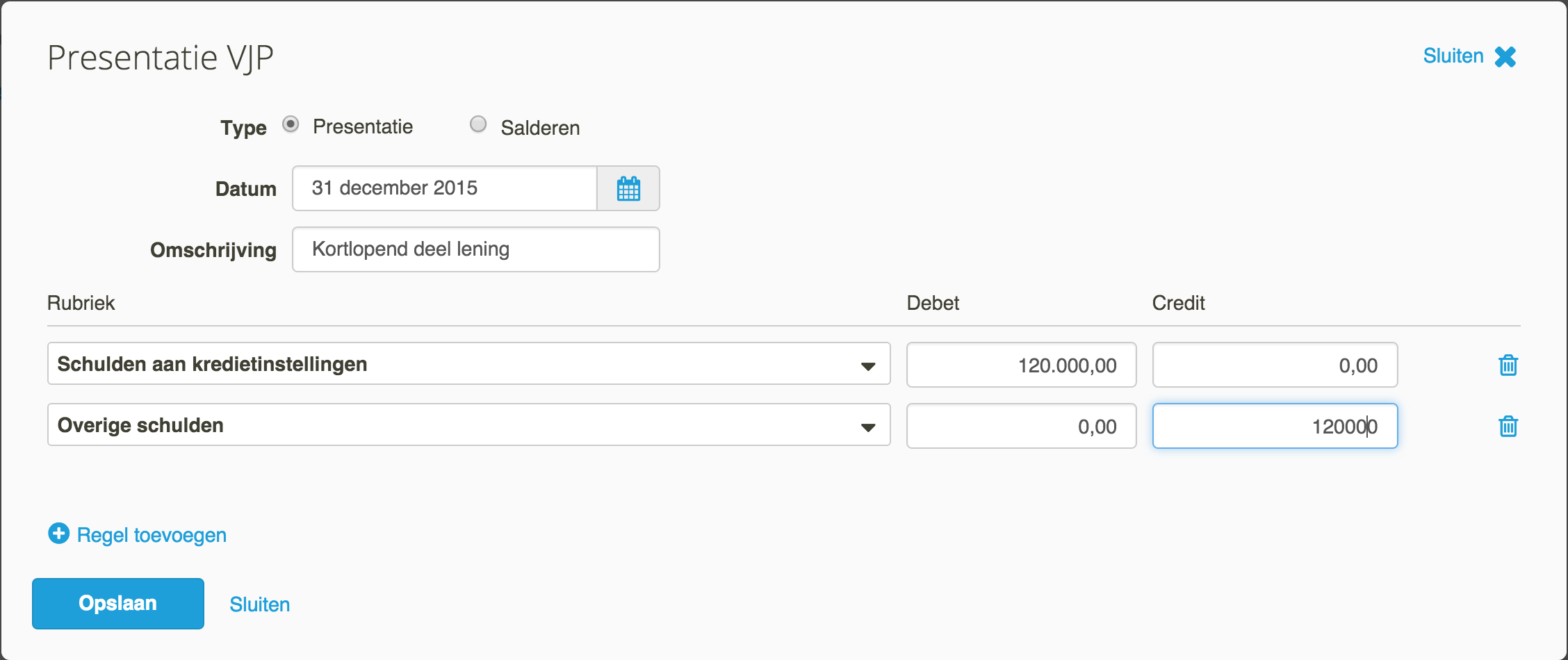Click the Sluiten link at top right
Viewport: 1568px width, 660px height.
(x=1453, y=56)
